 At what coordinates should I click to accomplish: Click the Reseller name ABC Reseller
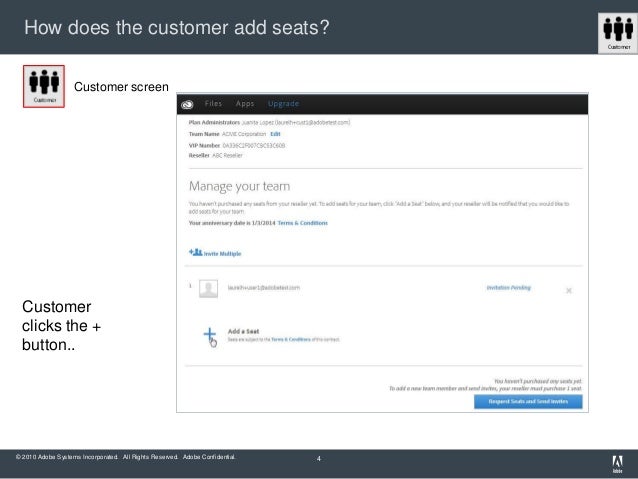tap(227, 155)
